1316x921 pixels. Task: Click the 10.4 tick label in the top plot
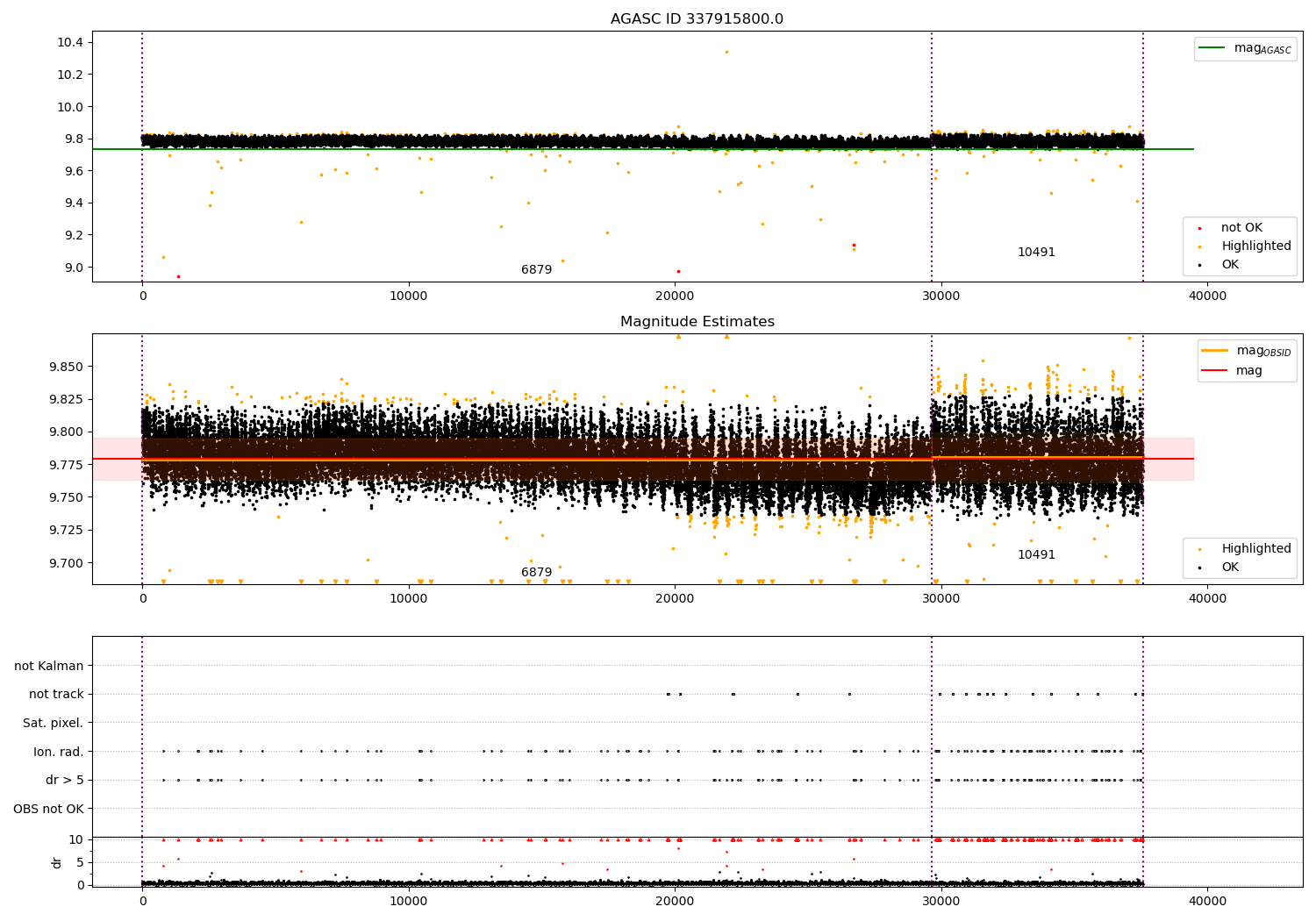(70, 43)
